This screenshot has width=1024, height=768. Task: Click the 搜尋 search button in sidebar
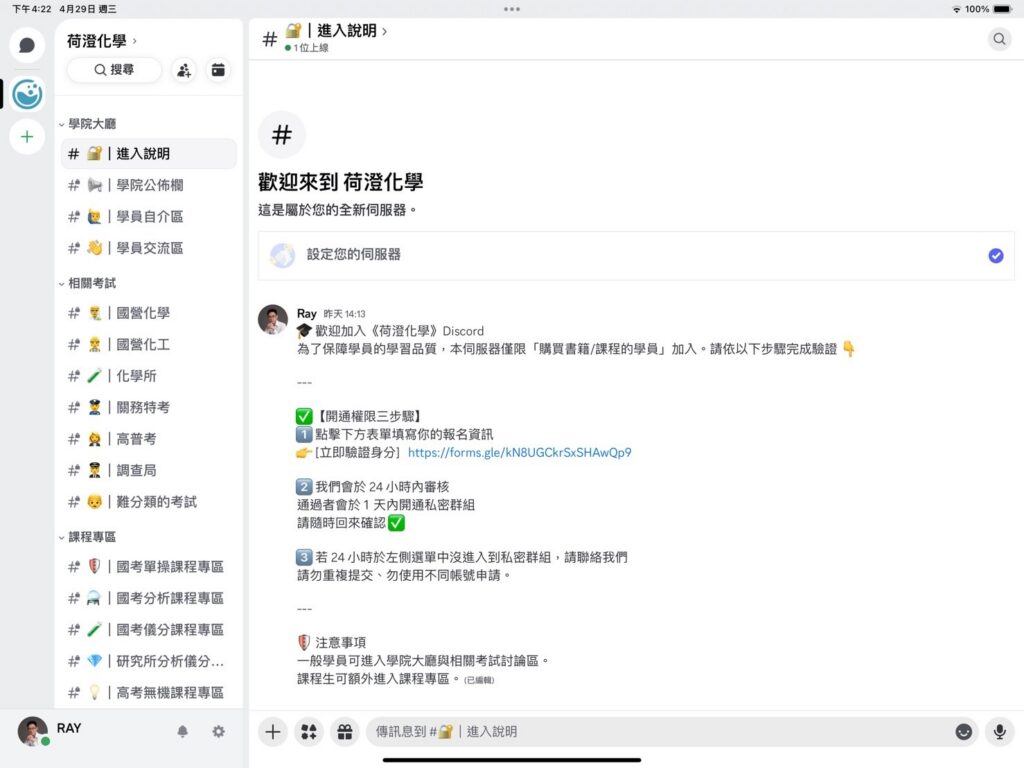point(114,70)
